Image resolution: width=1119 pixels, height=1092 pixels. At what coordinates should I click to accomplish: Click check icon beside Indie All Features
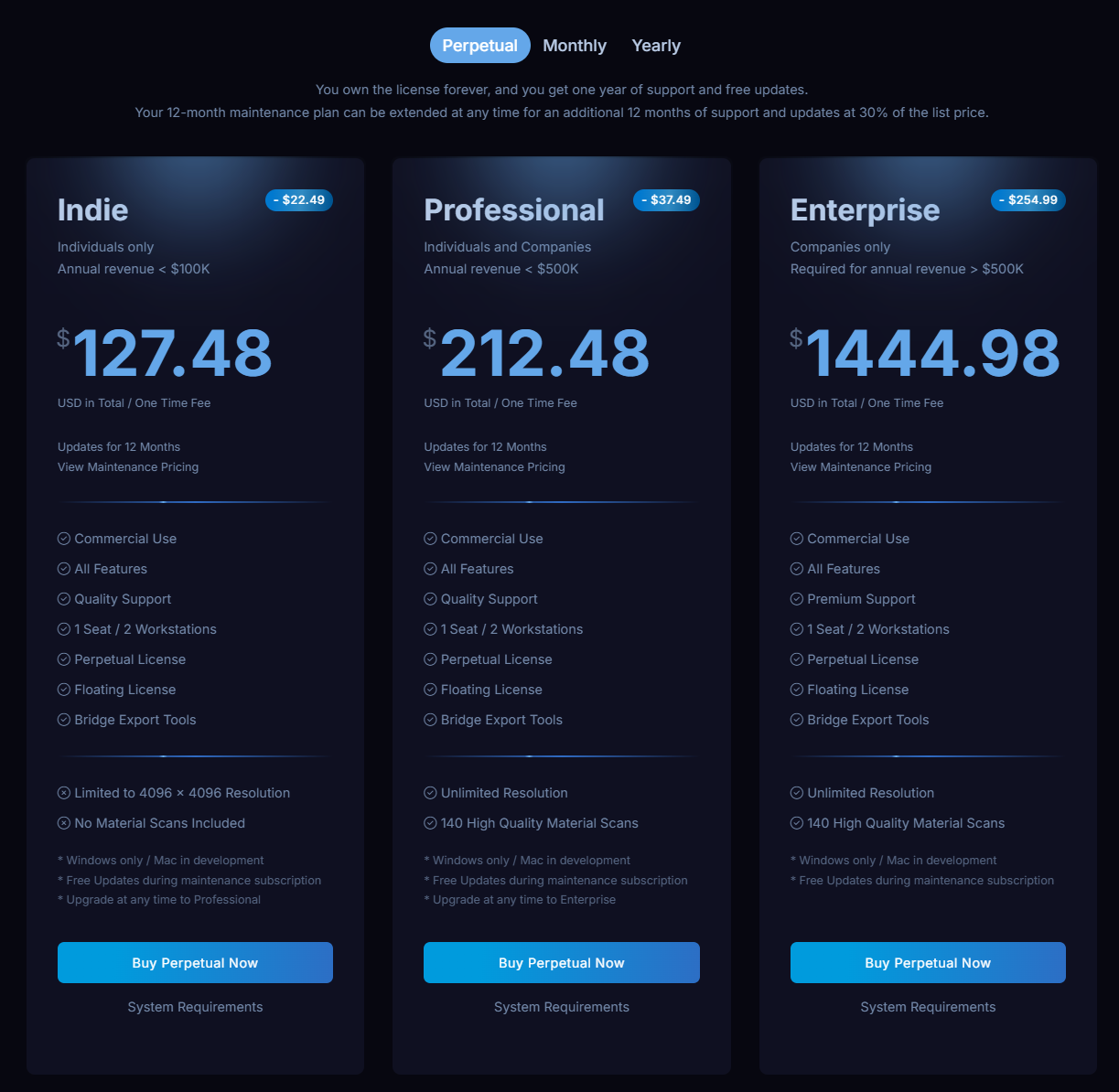[64, 569]
